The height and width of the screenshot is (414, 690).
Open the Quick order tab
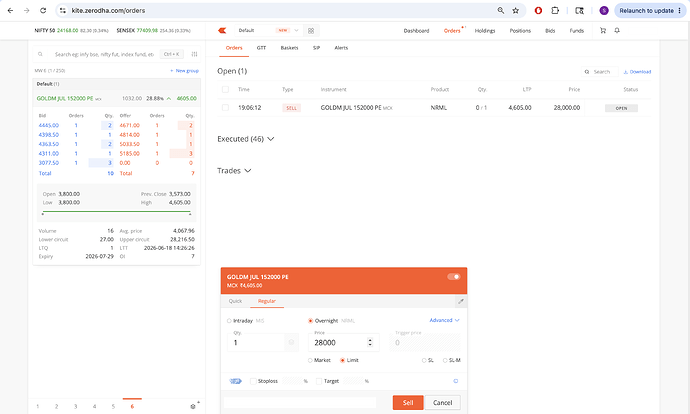(x=235, y=301)
